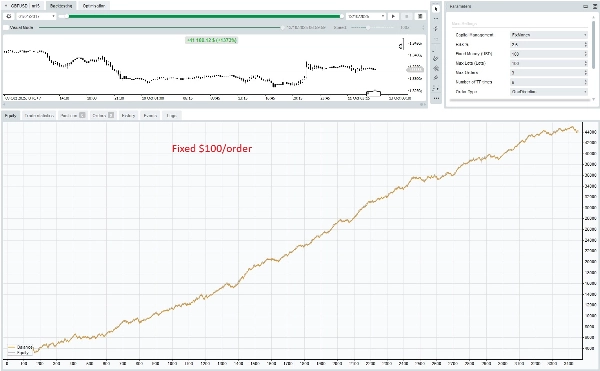600x371 pixels.
Task: Collapse the GBPUSD m15 instance arrow
Action: pyautogui.click(x=6, y=6)
